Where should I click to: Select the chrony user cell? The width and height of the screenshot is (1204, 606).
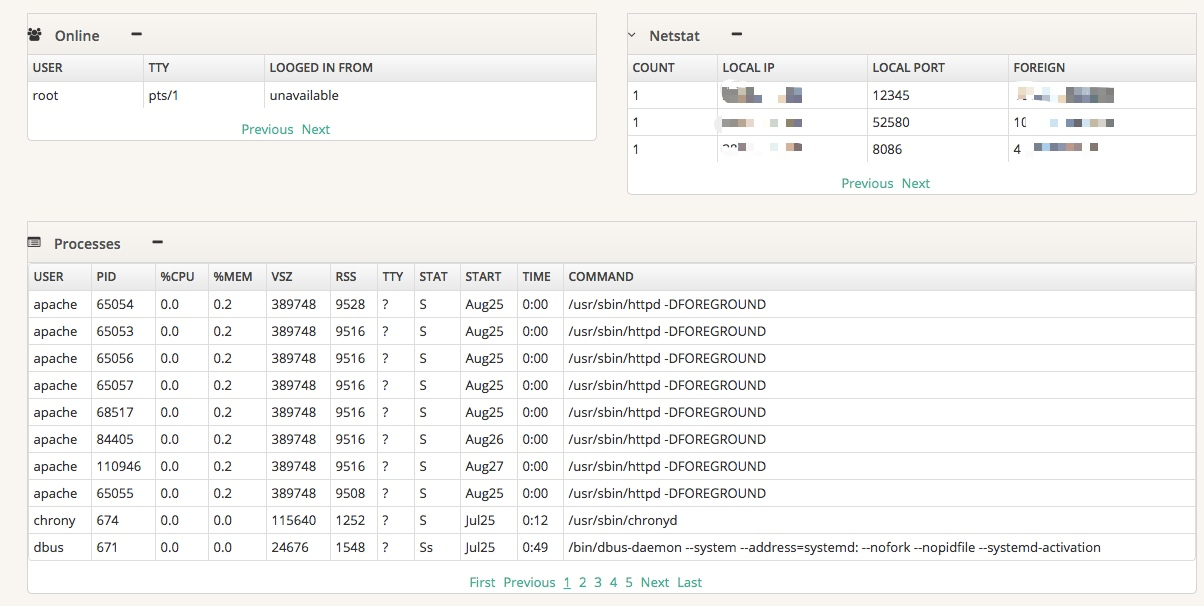60,520
